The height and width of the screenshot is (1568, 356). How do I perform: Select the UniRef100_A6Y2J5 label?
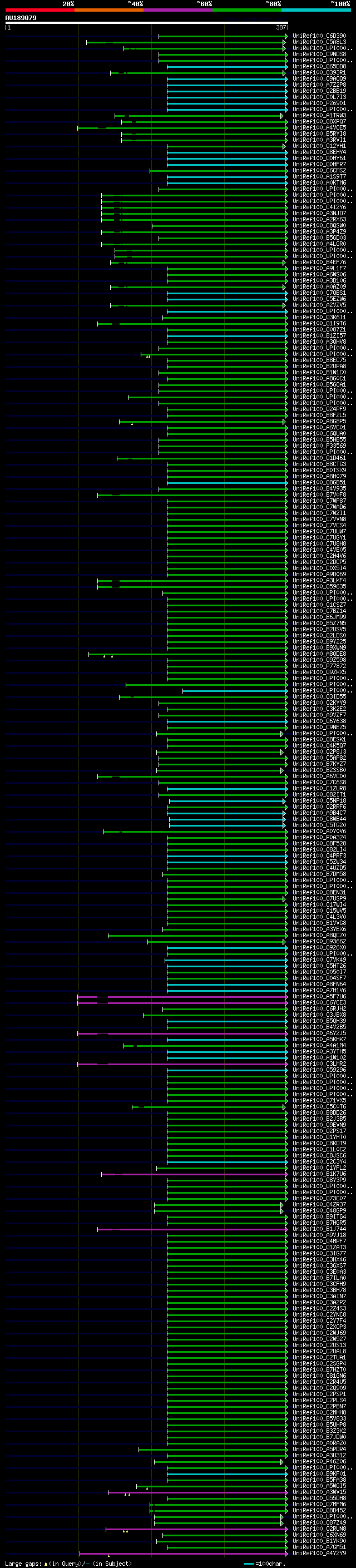click(x=319, y=1033)
